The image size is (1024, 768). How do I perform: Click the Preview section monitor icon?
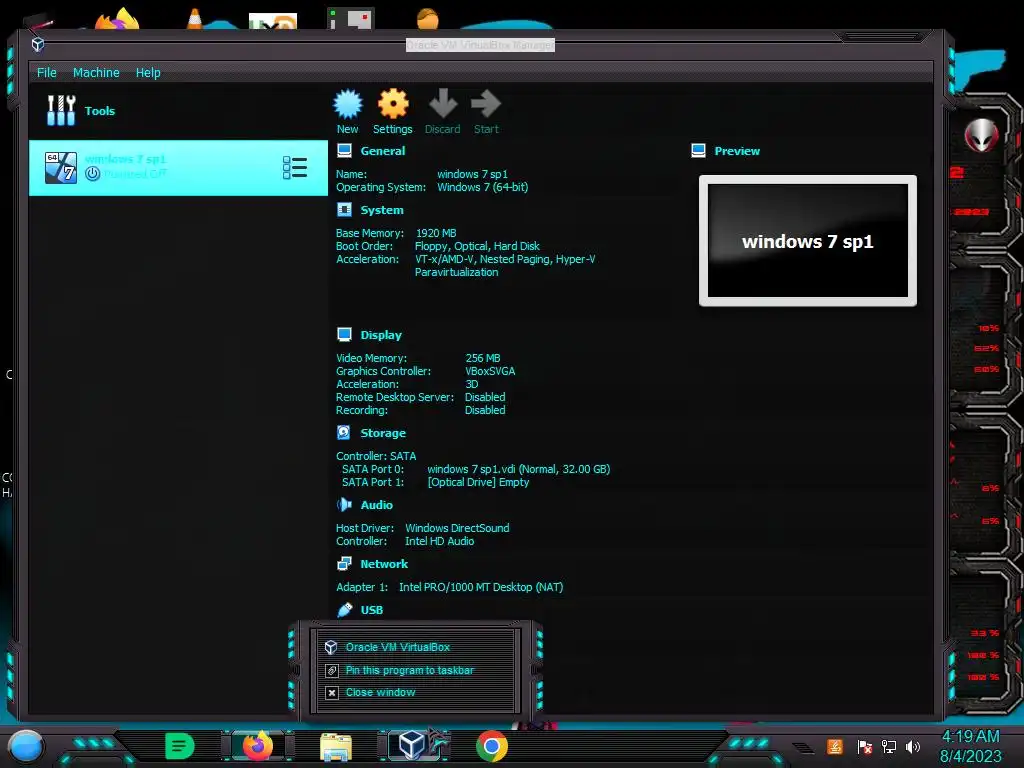698,151
